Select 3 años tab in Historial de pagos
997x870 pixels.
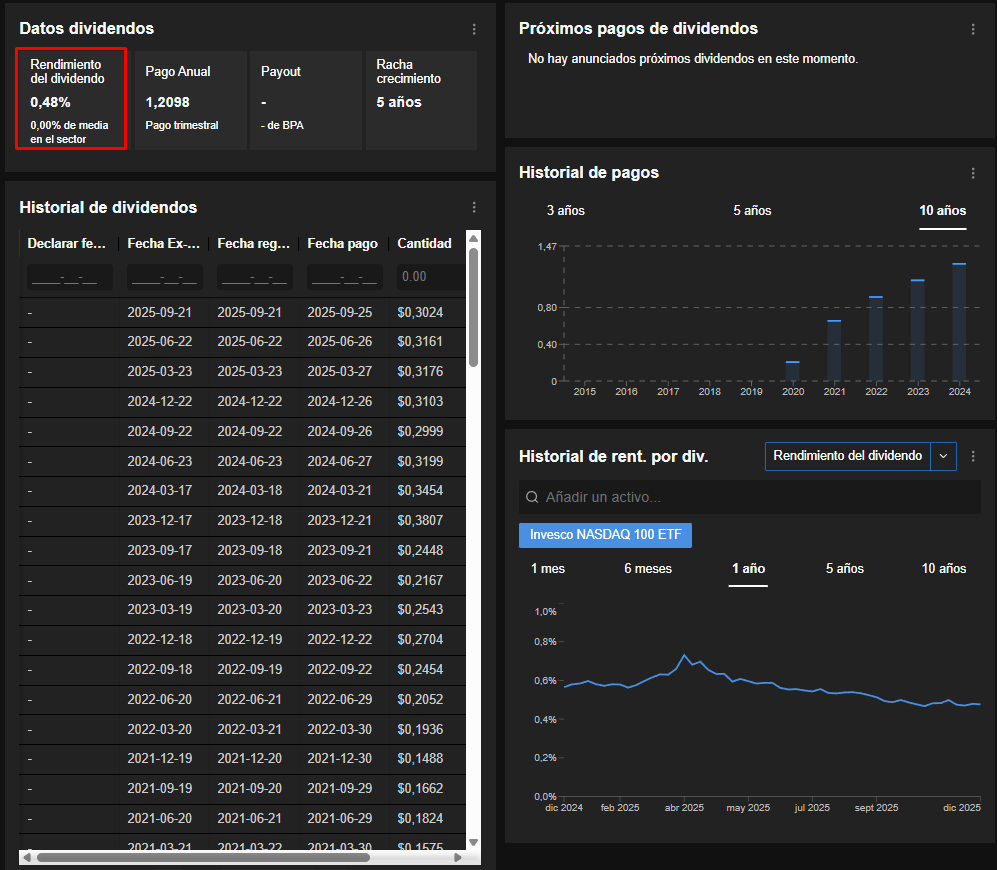(x=566, y=211)
